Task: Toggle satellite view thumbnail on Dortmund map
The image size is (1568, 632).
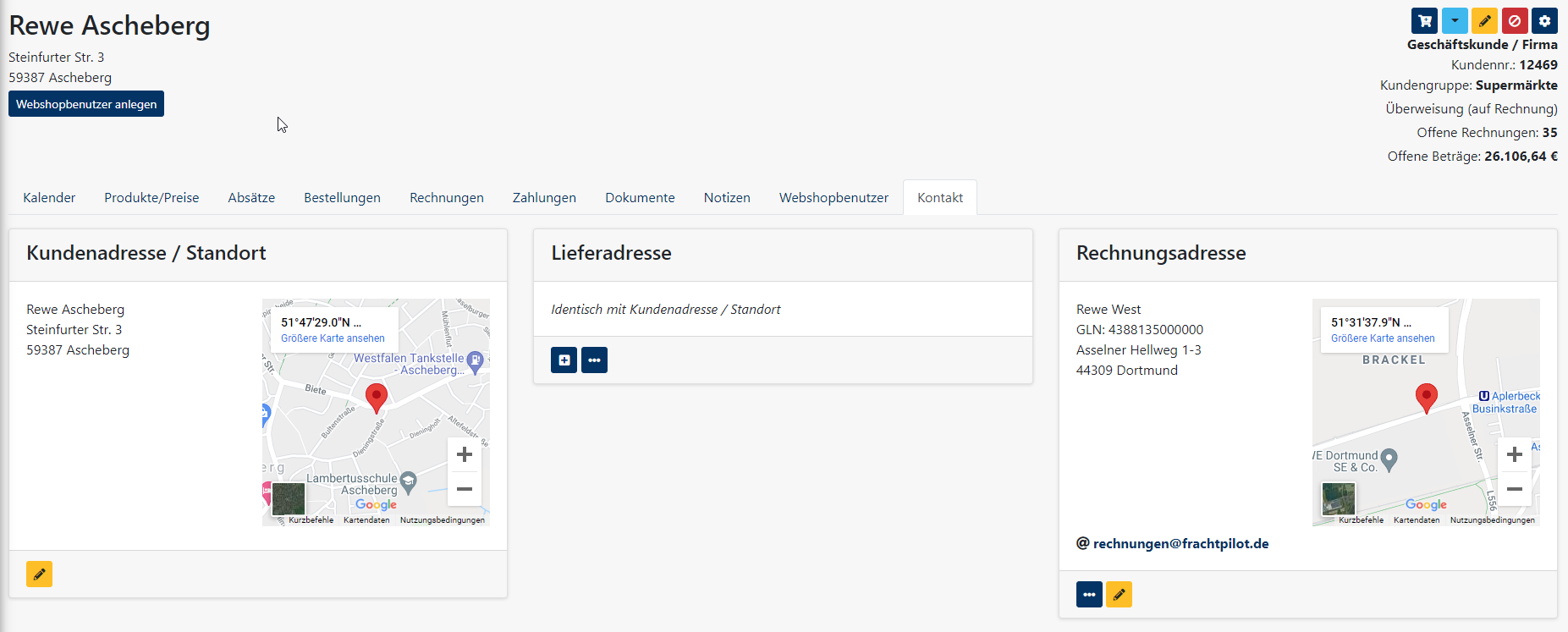Action: coord(1339,499)
